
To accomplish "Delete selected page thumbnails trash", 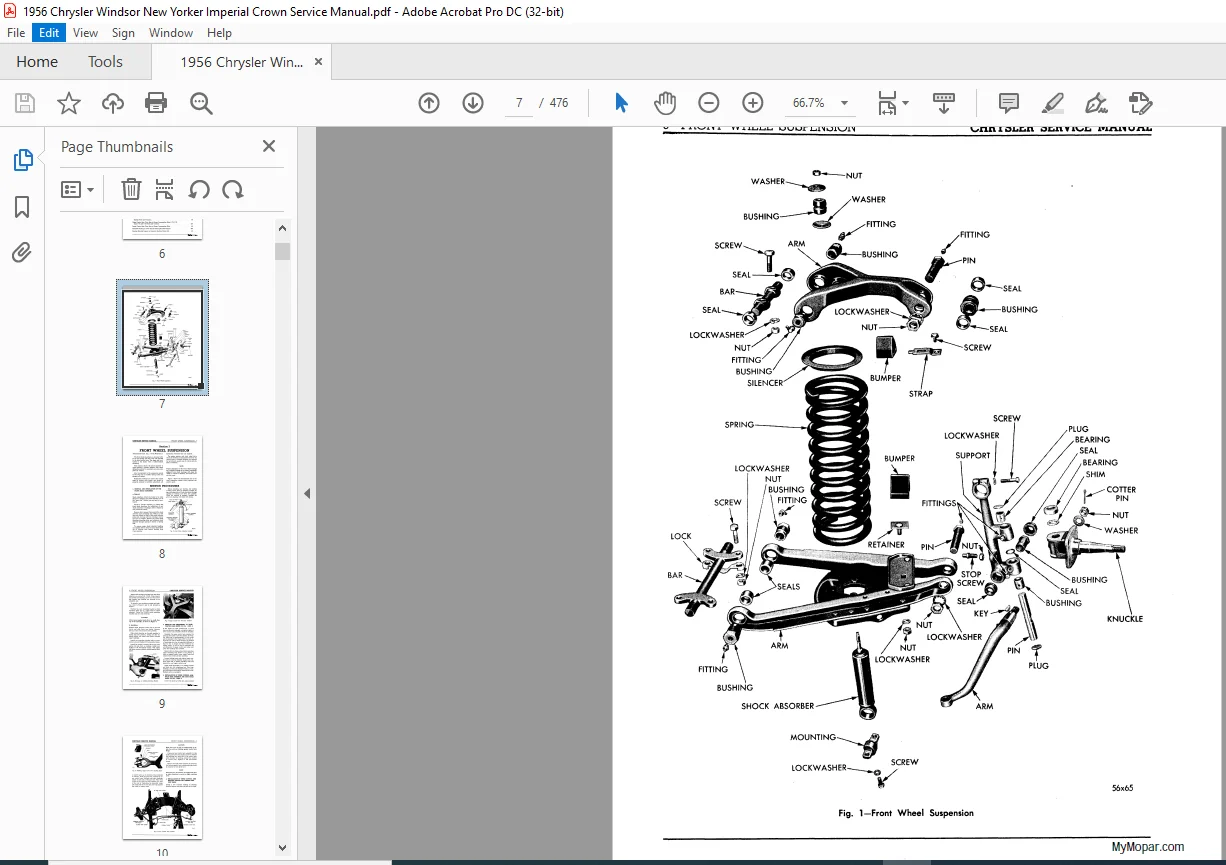I will point(131,189).
